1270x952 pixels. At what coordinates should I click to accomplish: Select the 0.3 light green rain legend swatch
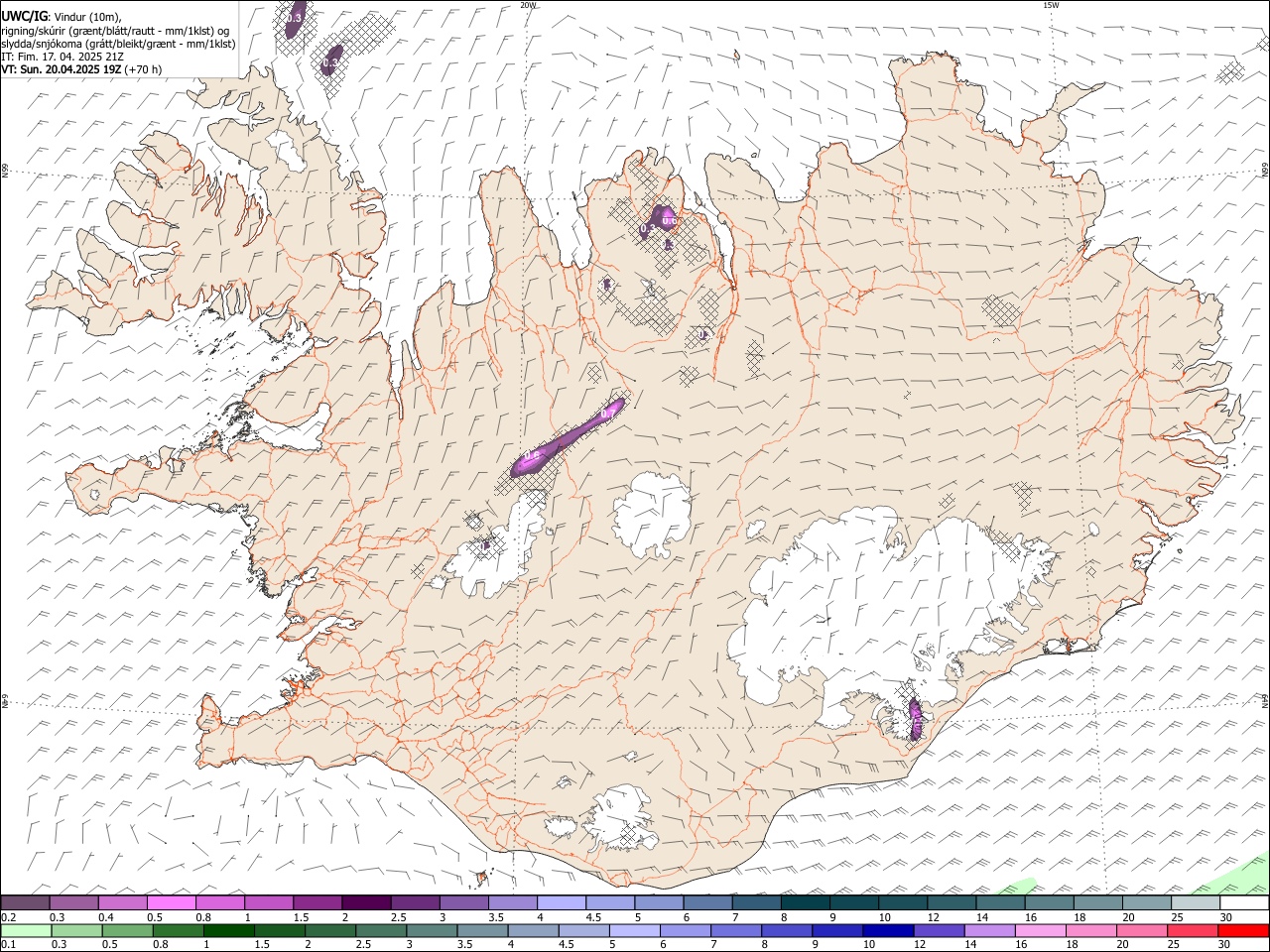[76, 930]
